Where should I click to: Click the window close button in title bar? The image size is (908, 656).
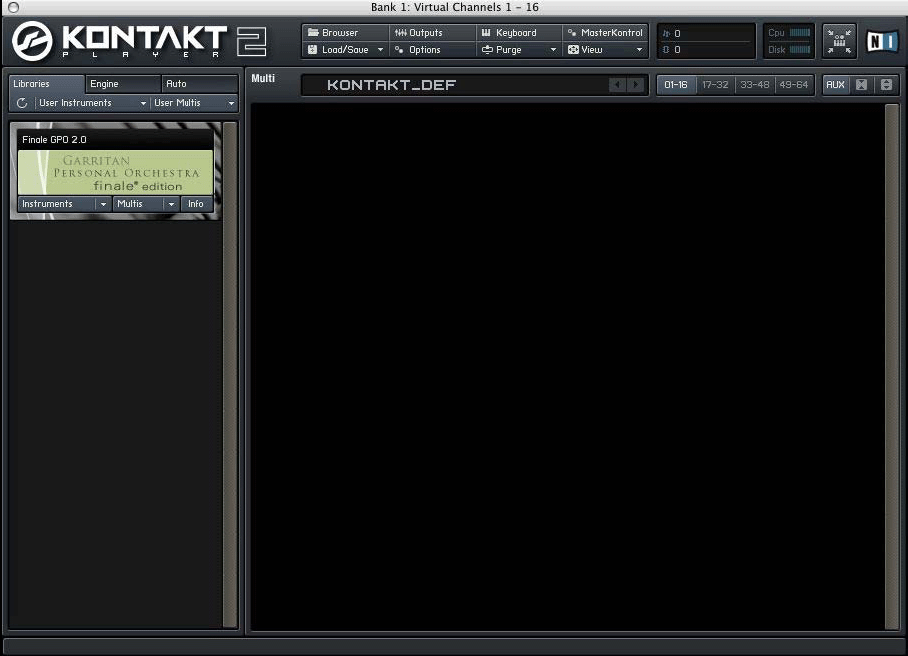point(13,7)
